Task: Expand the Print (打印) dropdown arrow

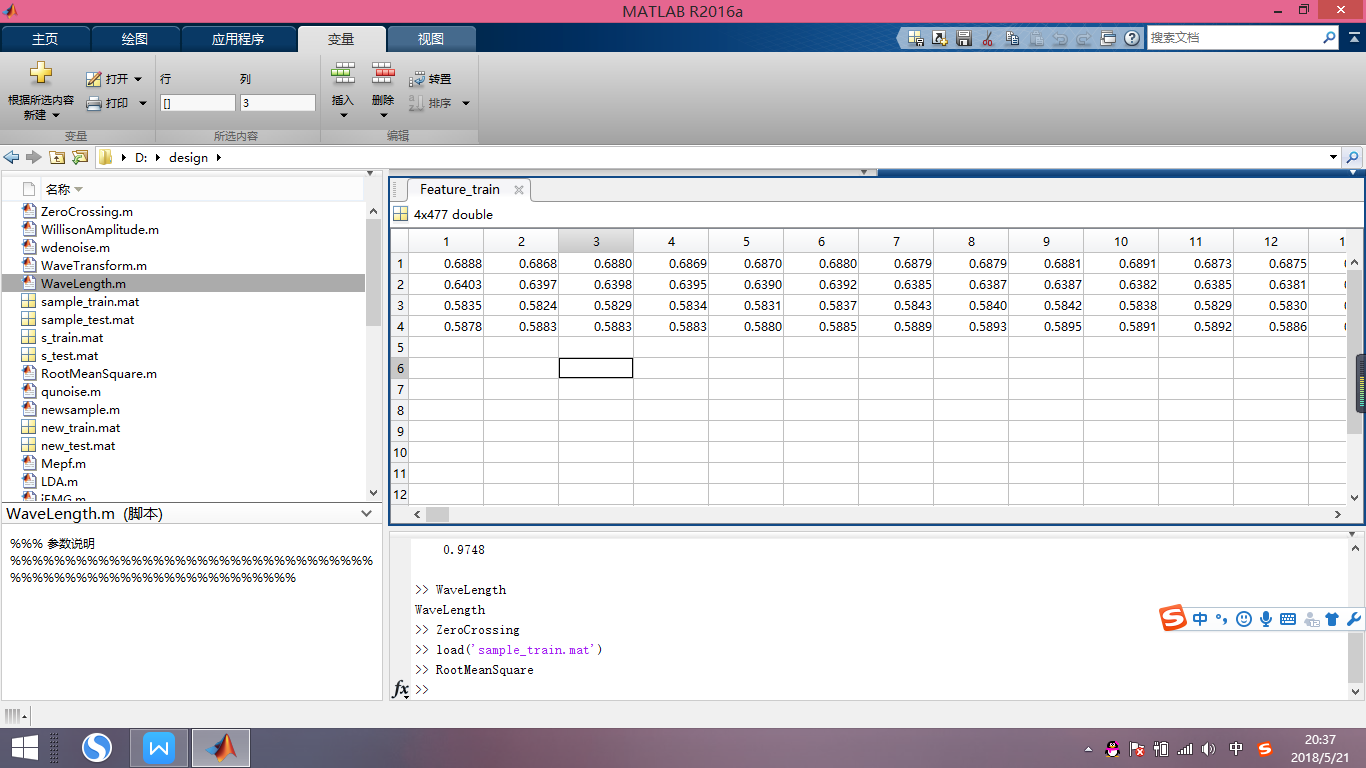Action: tap(142, 103)
